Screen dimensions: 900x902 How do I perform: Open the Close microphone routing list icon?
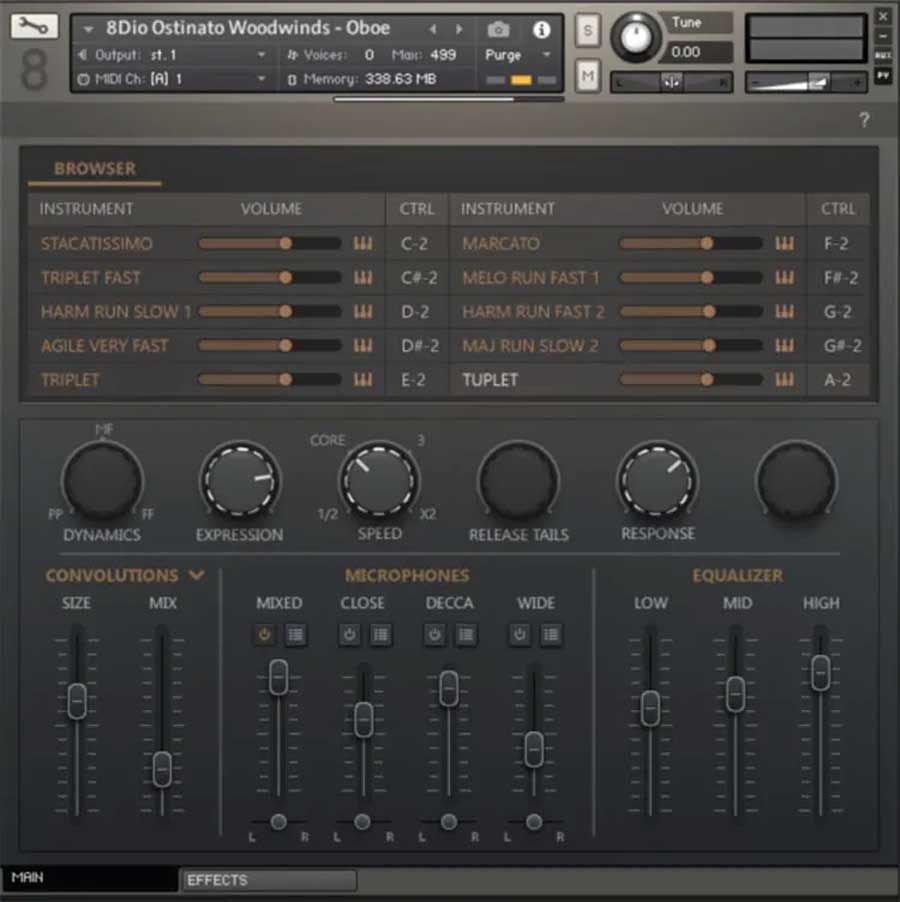coord(381,635)
